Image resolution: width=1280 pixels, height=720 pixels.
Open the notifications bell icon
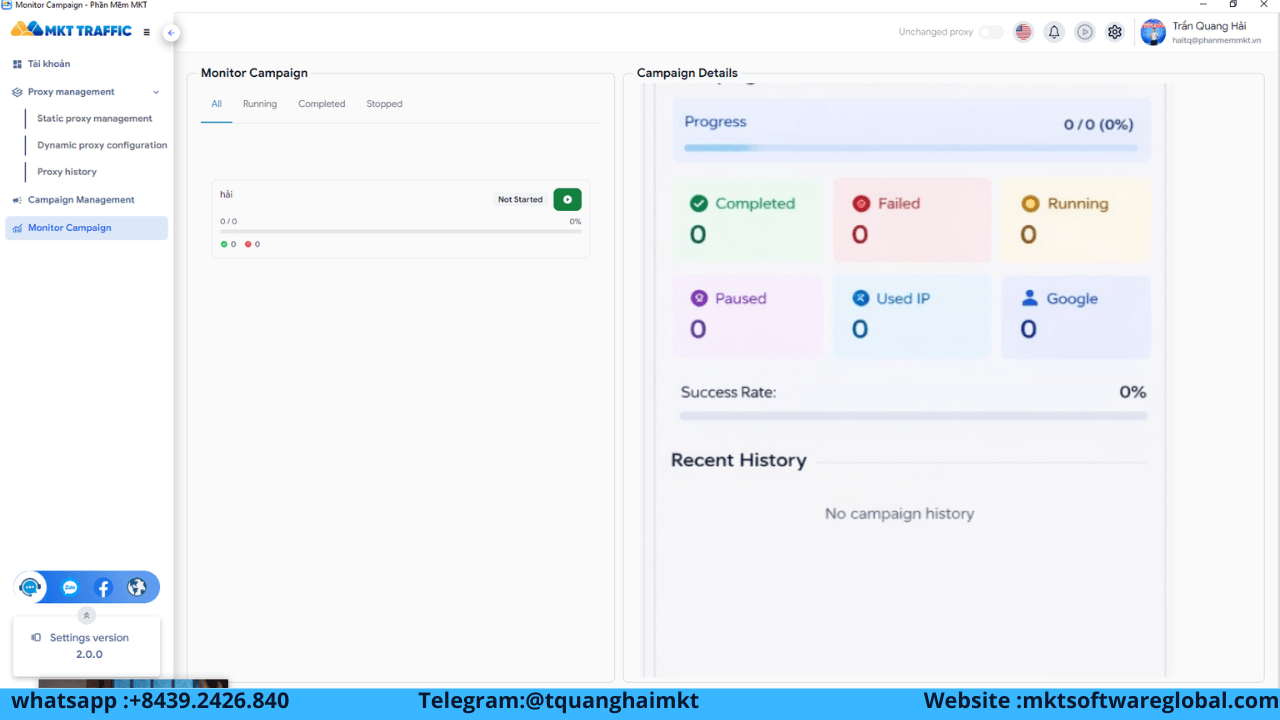[x=1054, y=32]
